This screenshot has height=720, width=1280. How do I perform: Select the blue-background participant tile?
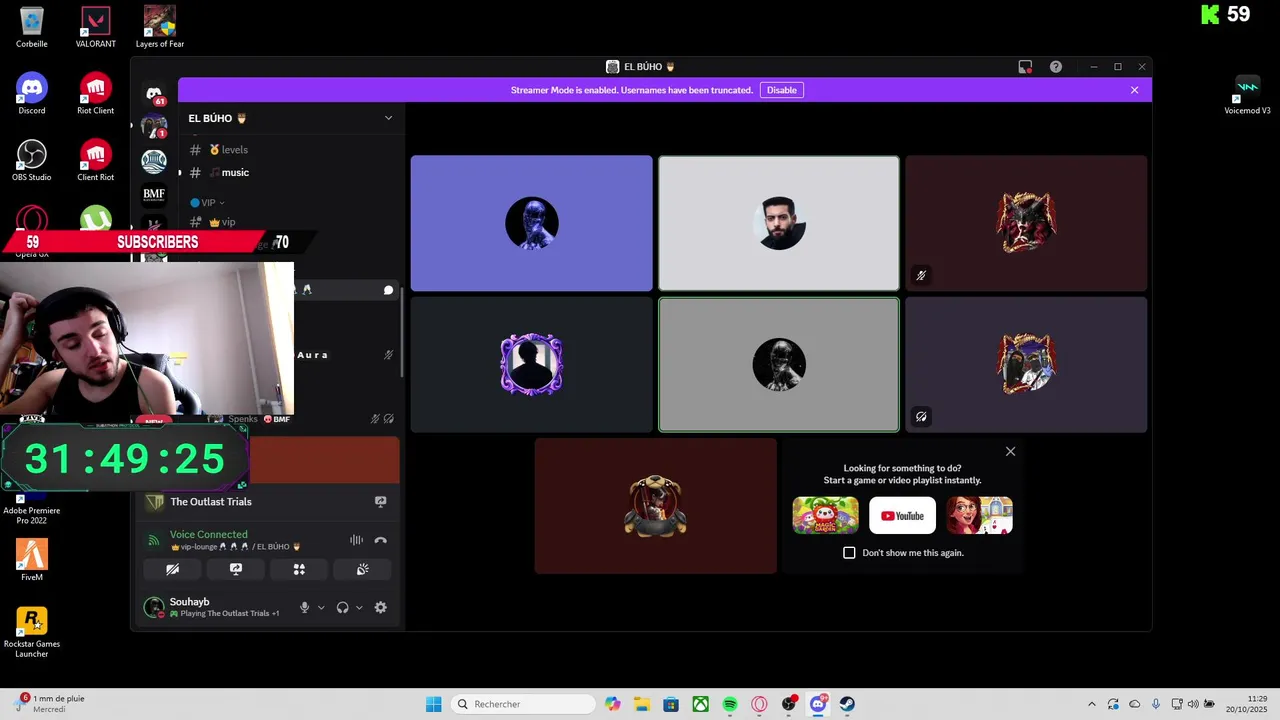[531, 223]
